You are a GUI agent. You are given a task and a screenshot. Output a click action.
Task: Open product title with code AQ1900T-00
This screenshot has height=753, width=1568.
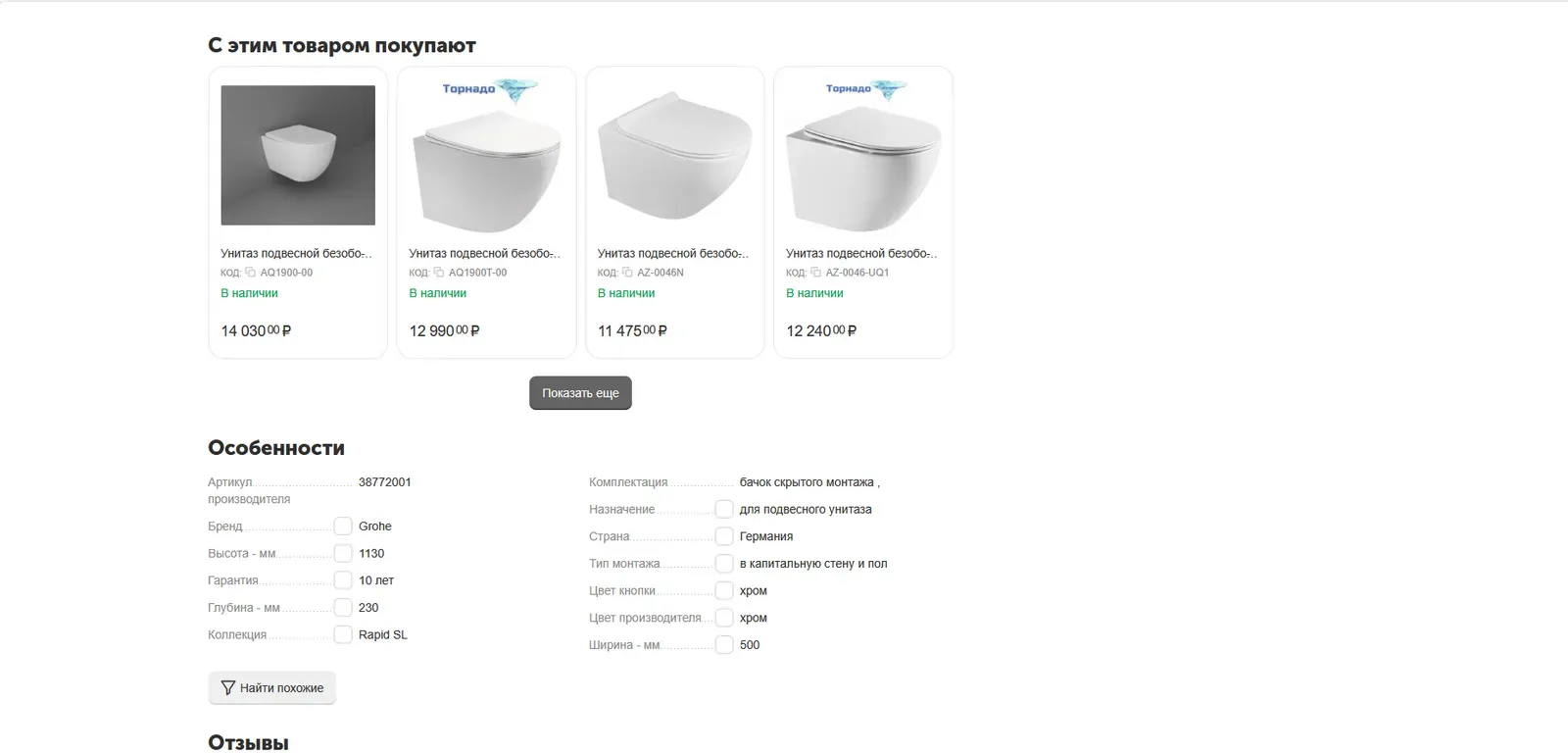(x=484, y=254)
